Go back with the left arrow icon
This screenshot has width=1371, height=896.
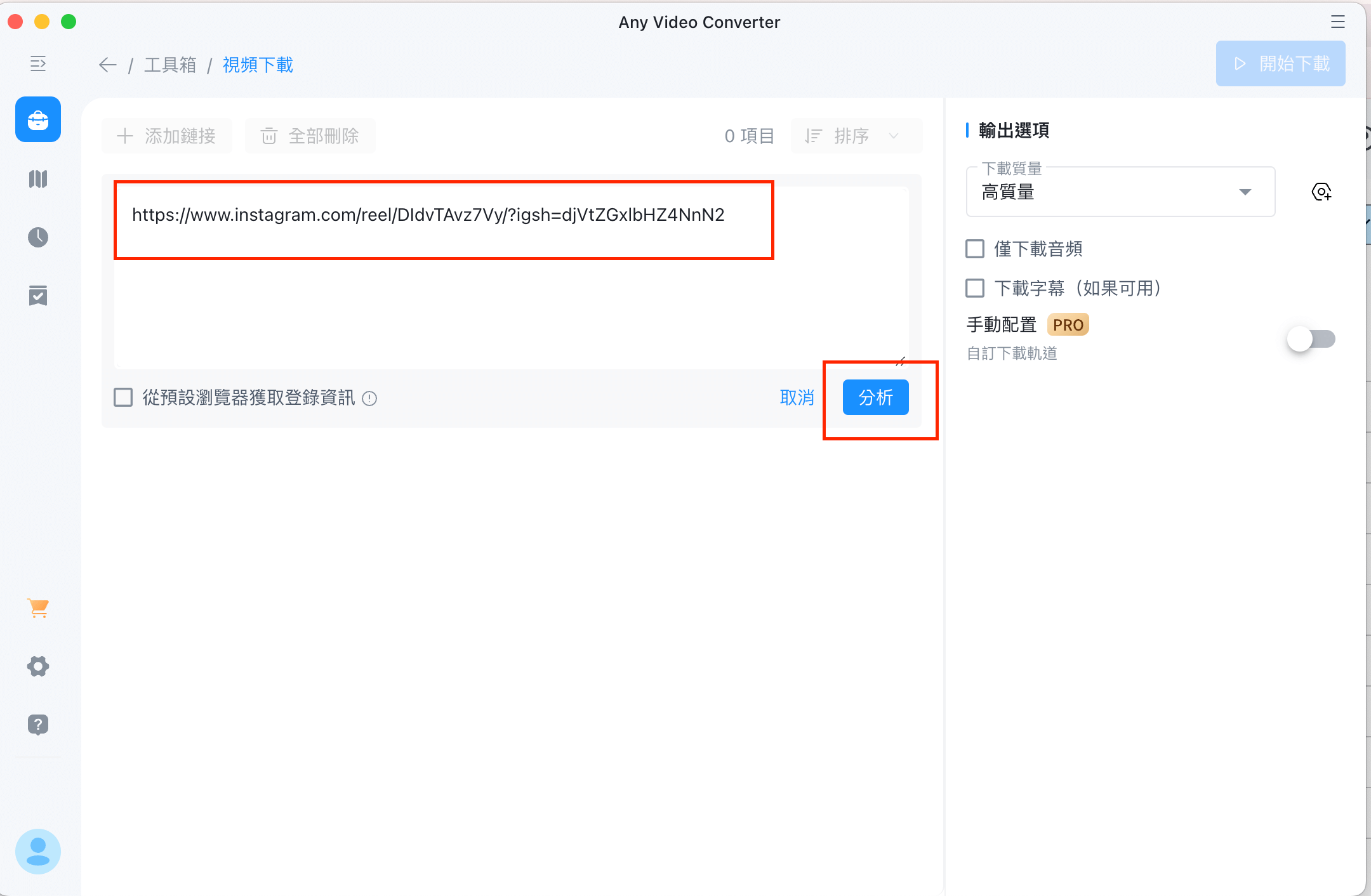[x=108, y=65]
